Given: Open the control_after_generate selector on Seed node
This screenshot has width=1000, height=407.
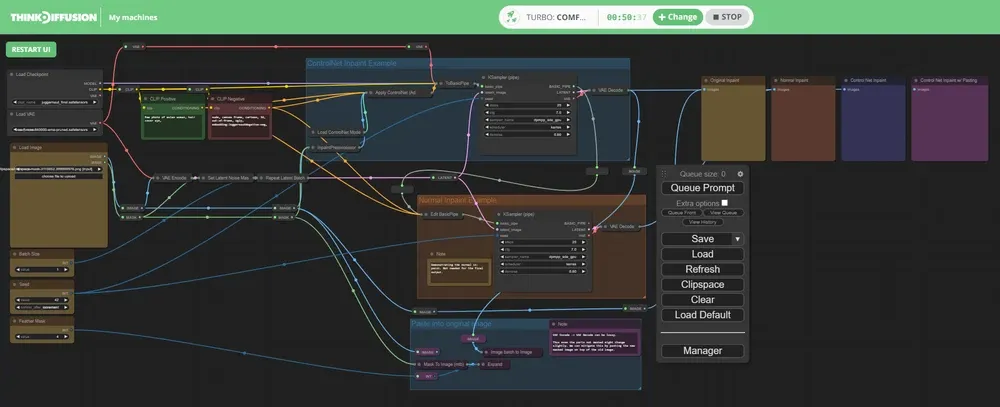Looking at the screenshot, I should coord(43,307).
